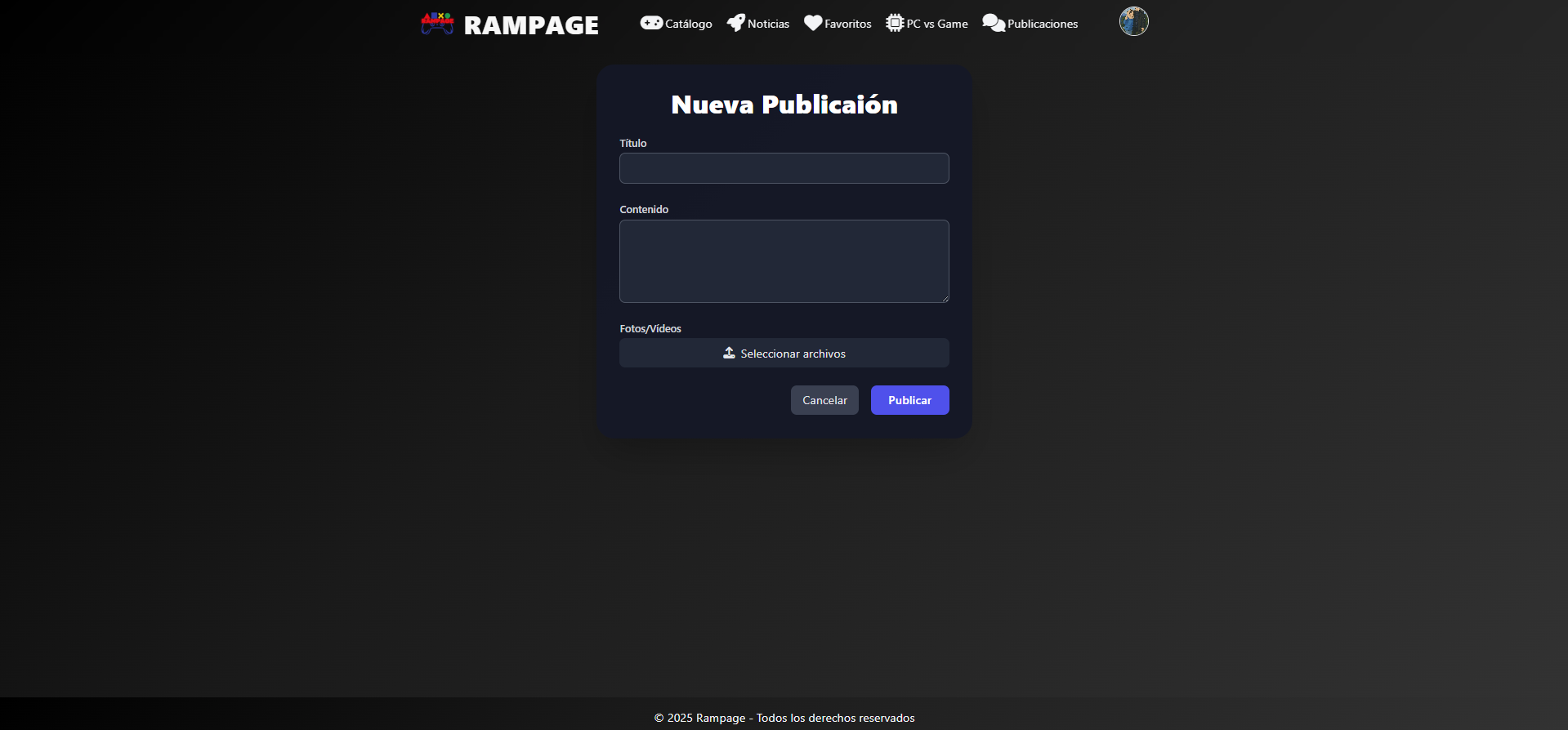
Task: Click the RAMPAGE brand name text
Action: tap(531, 25)
